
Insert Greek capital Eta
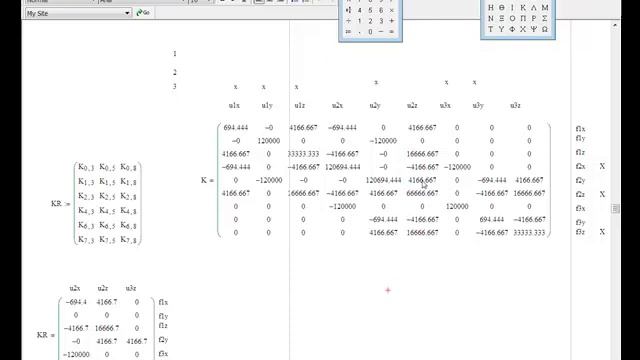491,8
